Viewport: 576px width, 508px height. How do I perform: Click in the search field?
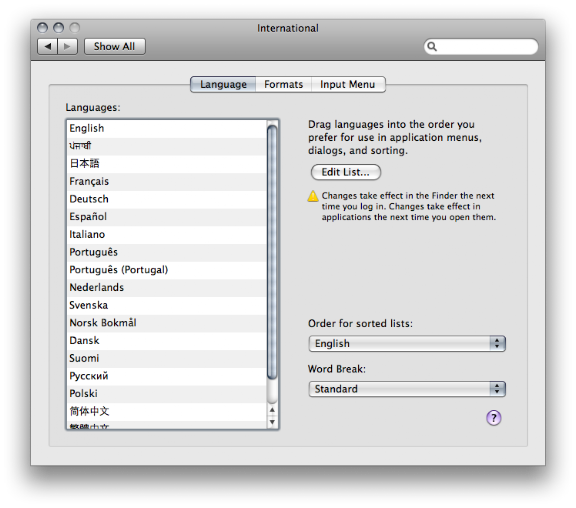click(x=481, y=47)
